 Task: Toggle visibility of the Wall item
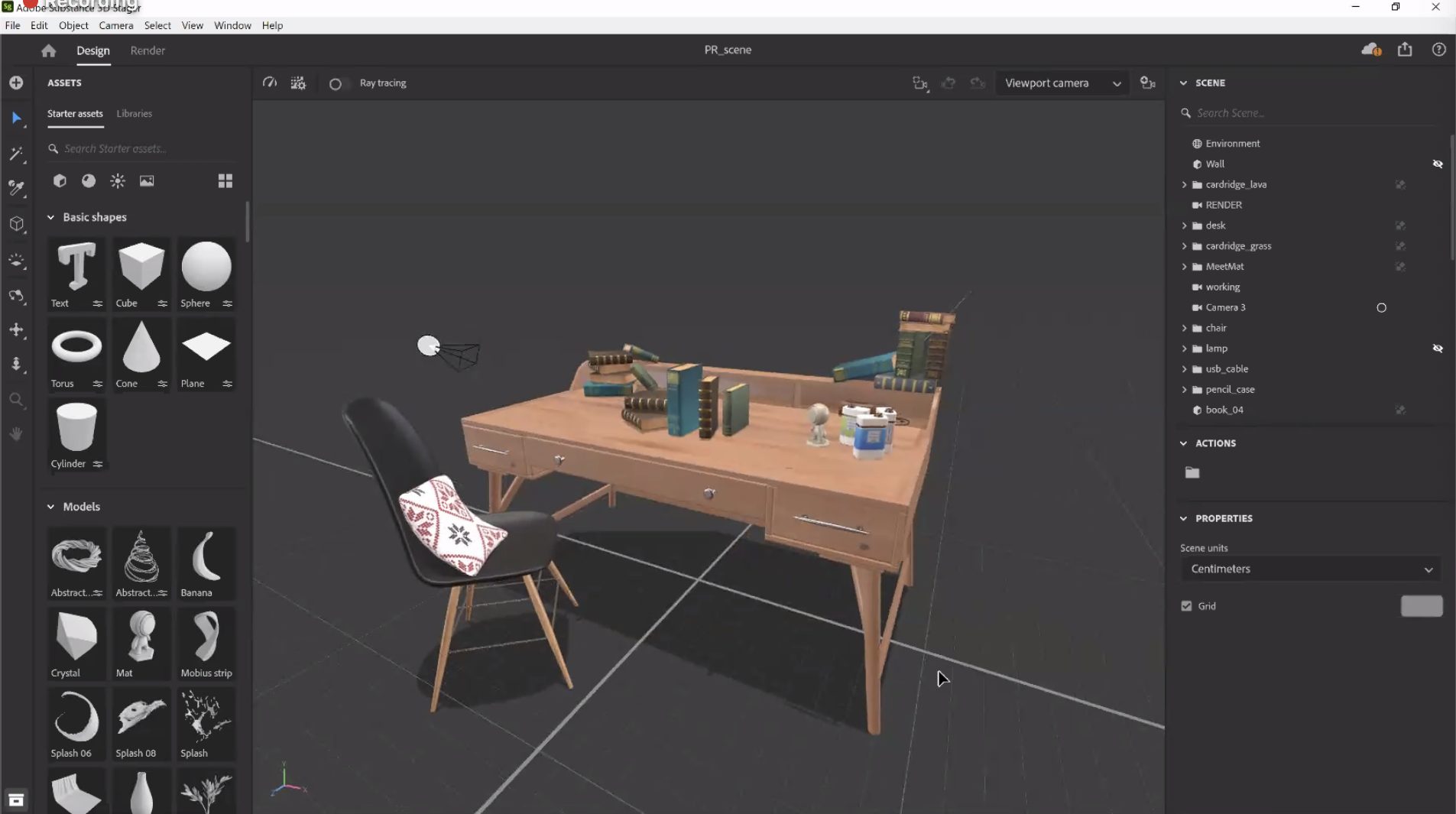click(1437, 164)
